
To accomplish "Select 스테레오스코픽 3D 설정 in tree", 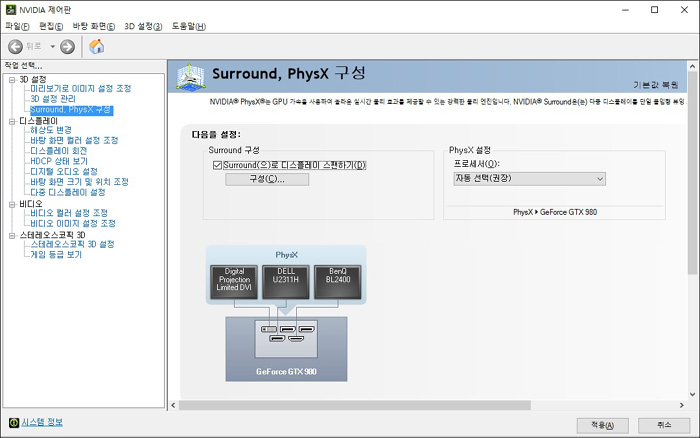I will click(72, 244).
